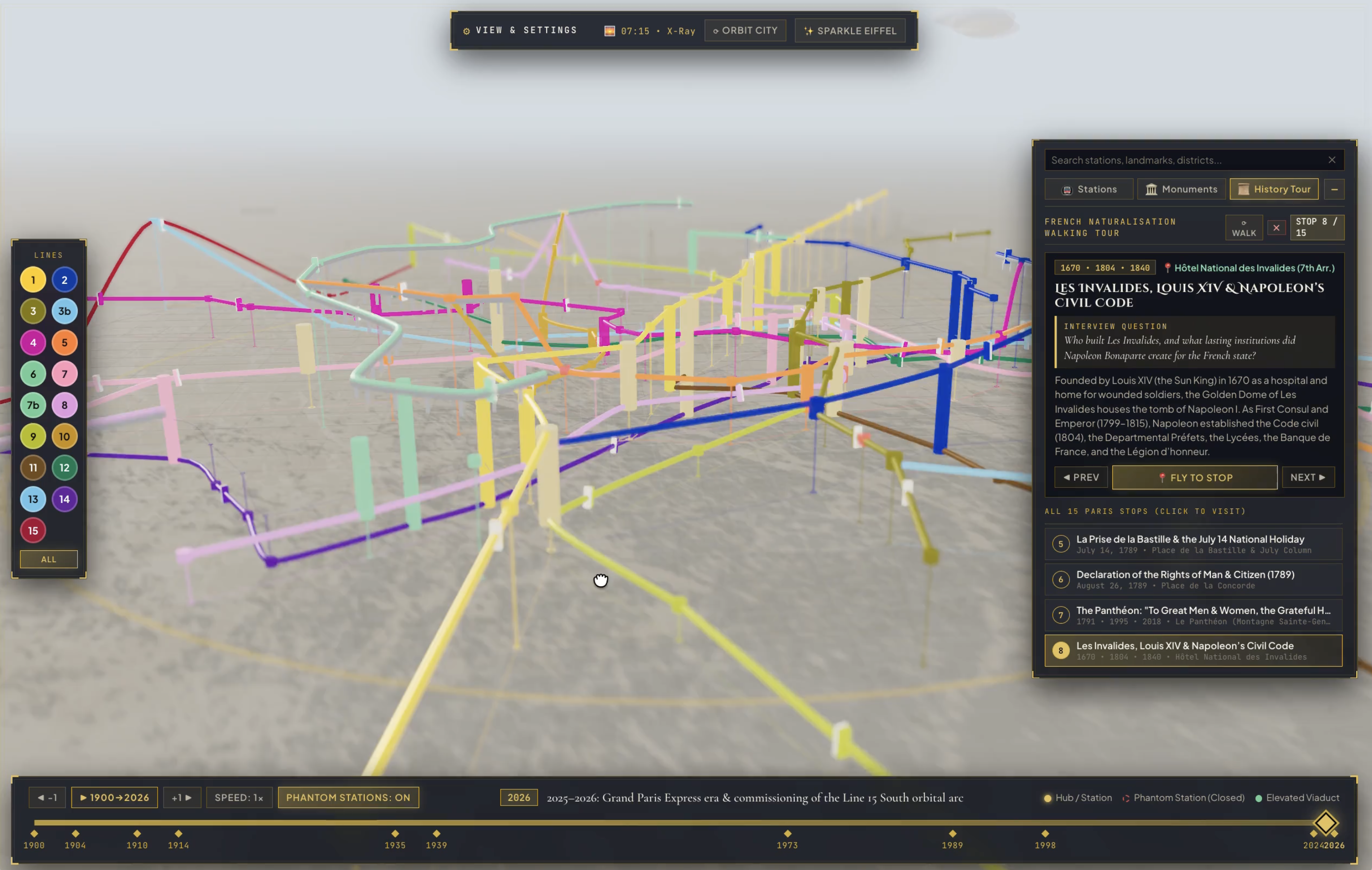This screenshot has width=1372, height=870.
Task: Toggle Line 10 gold badge
Action: click(65, 436)
